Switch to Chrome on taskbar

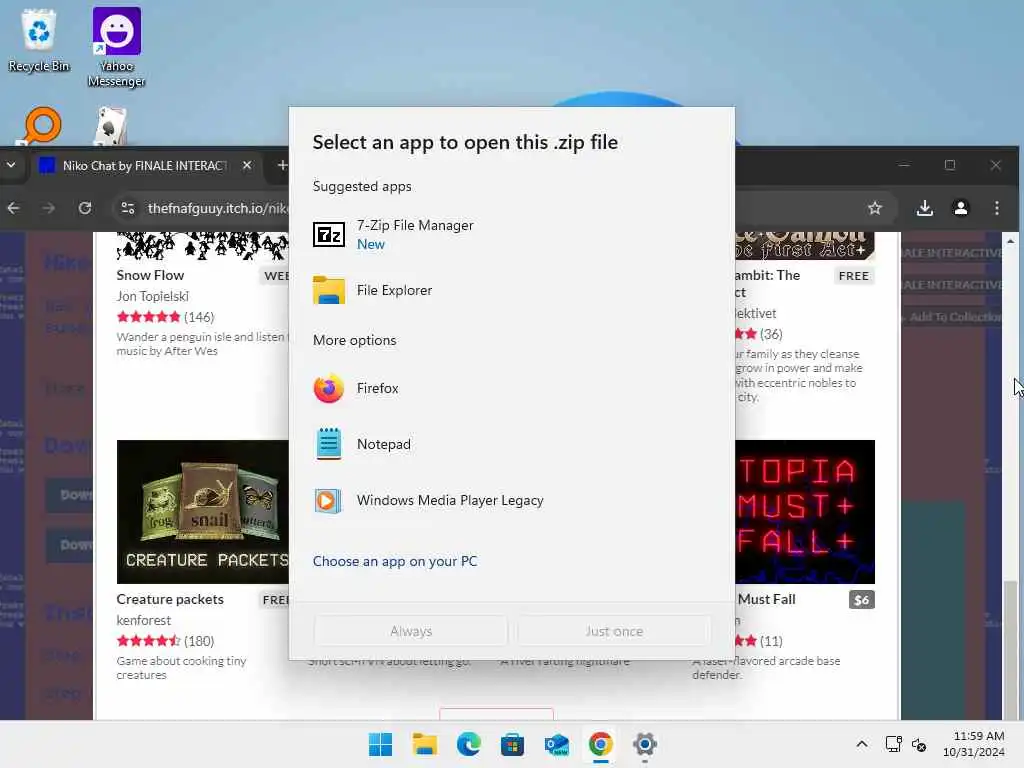pos(600,744)
